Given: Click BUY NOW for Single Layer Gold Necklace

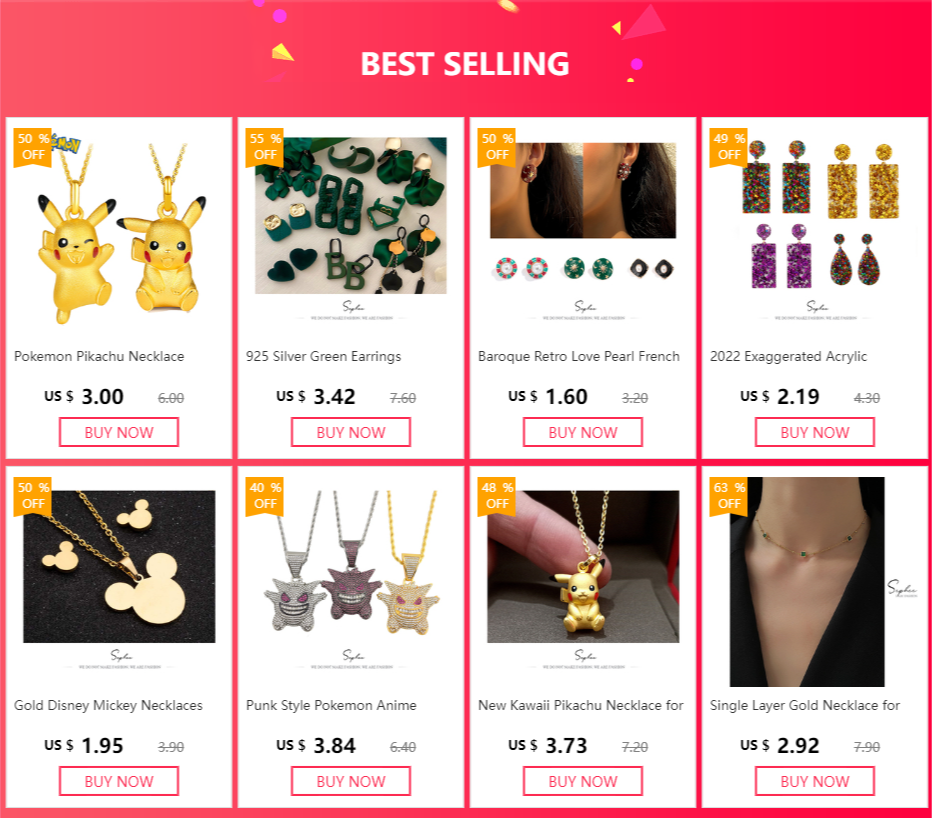Looking at the screenshot, I should point(814,781).
